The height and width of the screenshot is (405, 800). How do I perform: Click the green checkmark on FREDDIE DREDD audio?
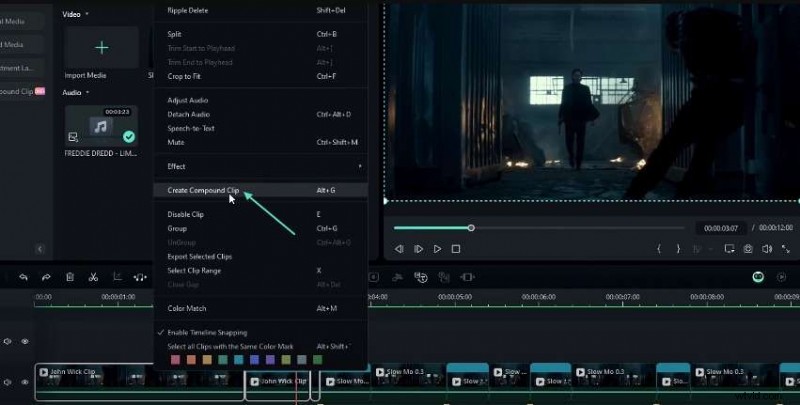[129, 137]
